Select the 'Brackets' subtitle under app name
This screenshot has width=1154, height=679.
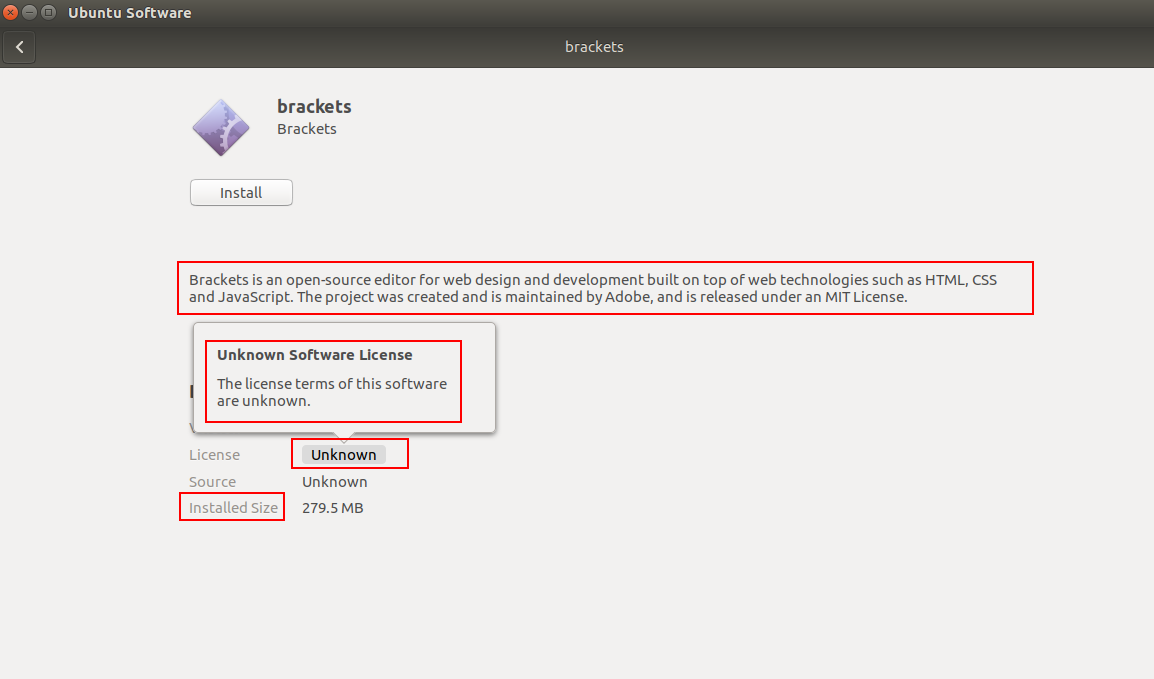307,129
